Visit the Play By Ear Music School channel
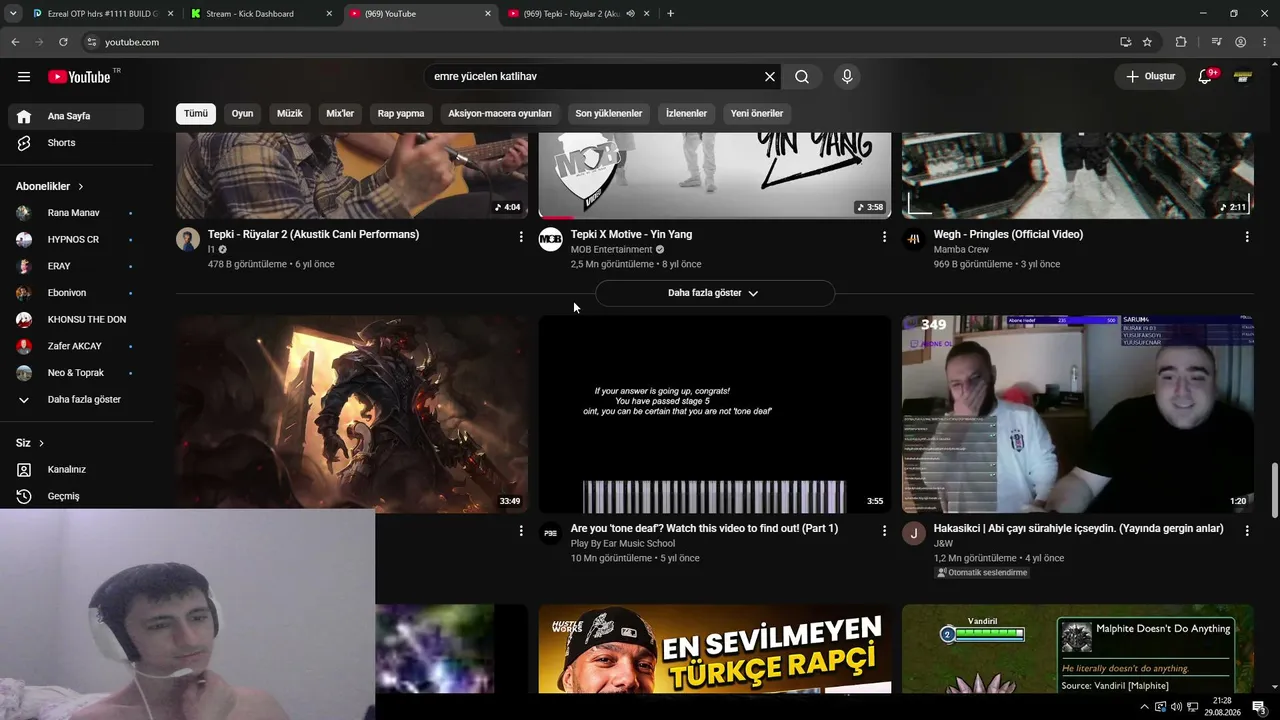 tap(623, 544)
